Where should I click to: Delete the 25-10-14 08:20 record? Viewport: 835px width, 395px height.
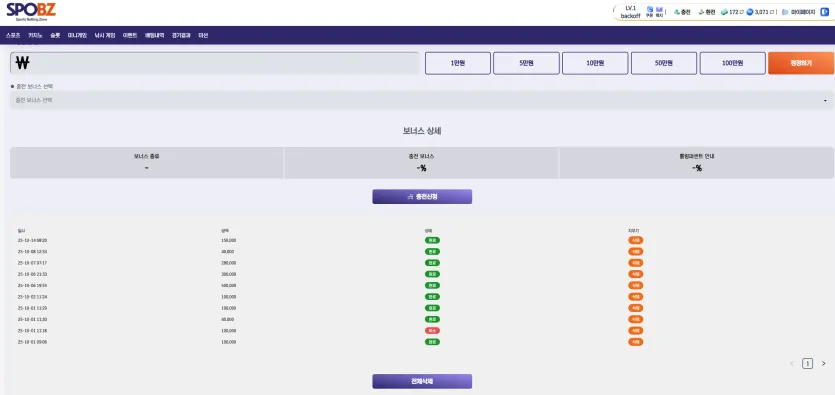(x=635, y=240)
